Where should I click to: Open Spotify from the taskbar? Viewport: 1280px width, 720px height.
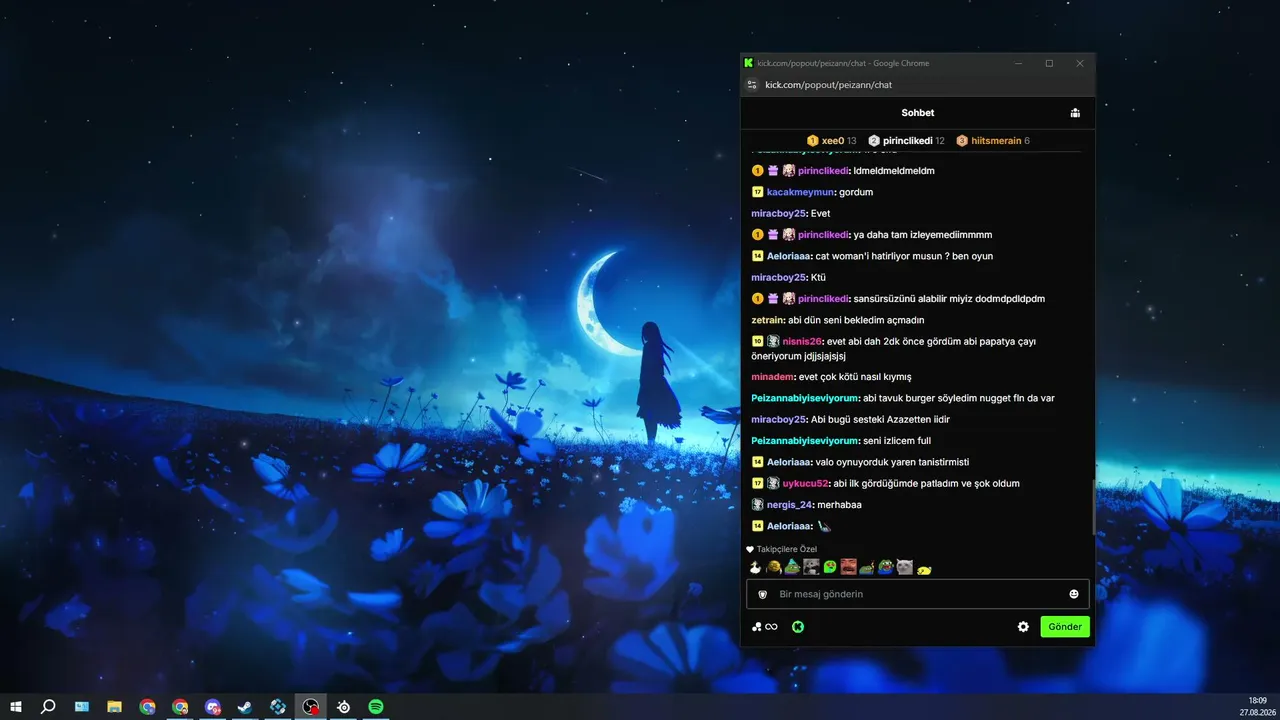coord(376,707)
